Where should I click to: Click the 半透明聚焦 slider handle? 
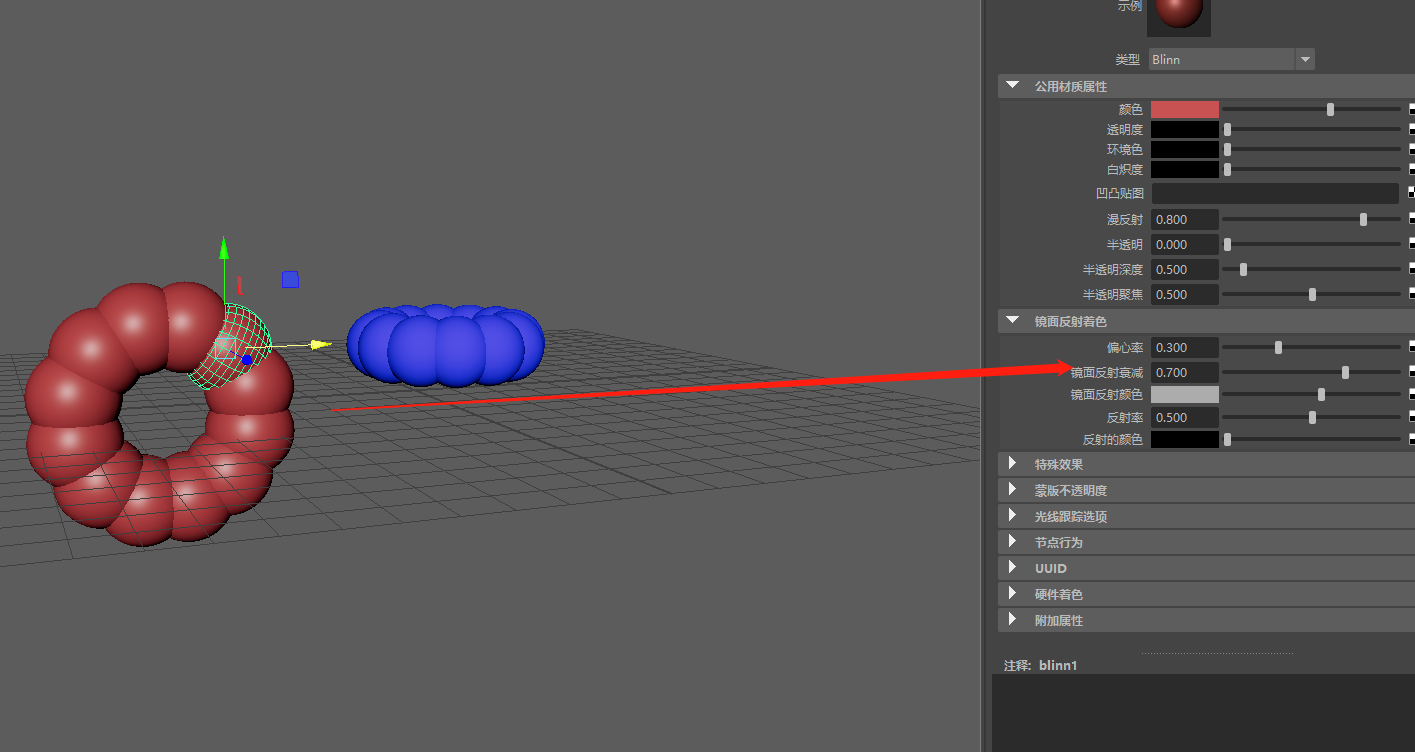point(1312,294)
